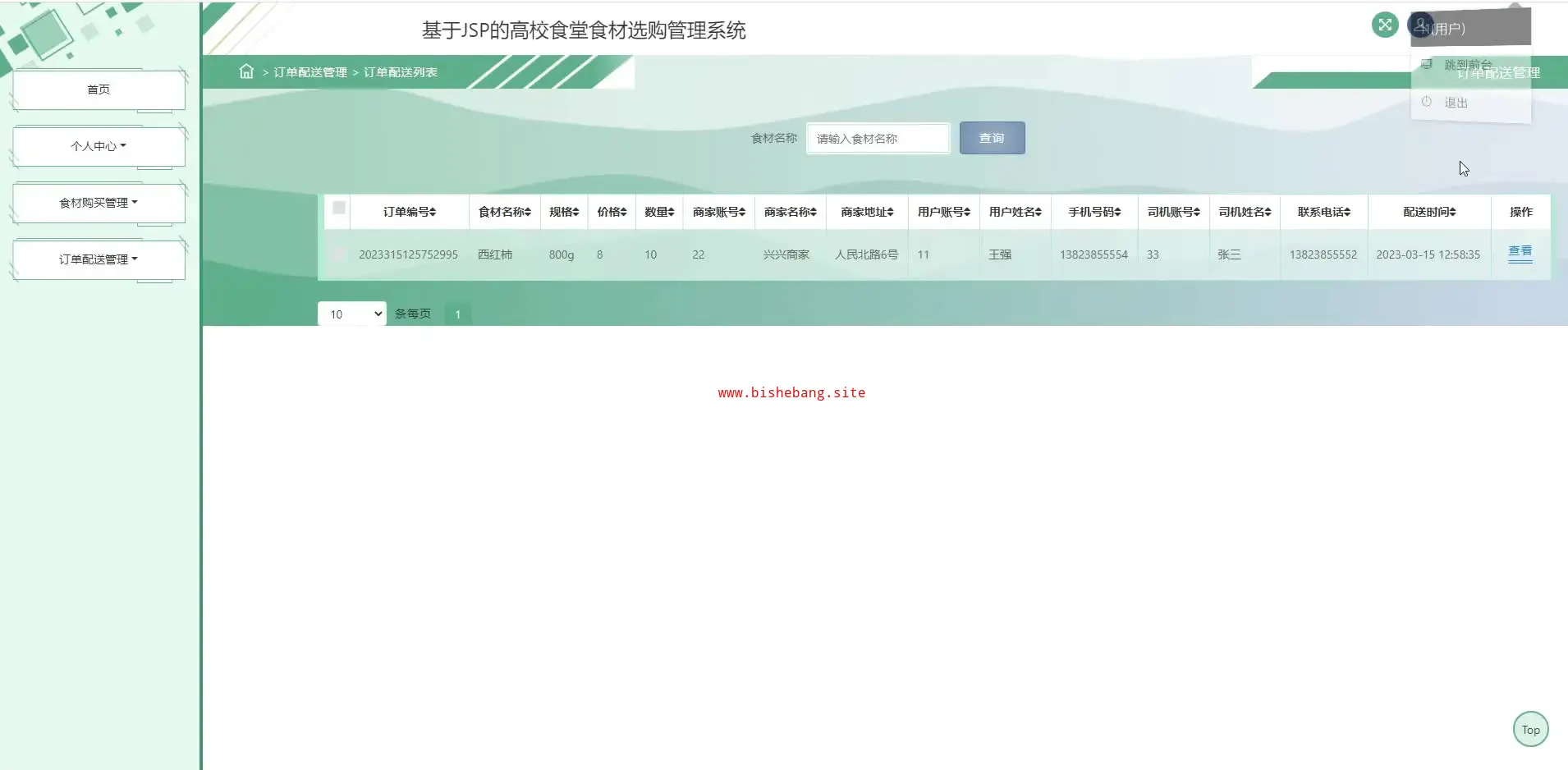Click contact phone 13823855552
1568x770 pixels.
point(1323,254)
